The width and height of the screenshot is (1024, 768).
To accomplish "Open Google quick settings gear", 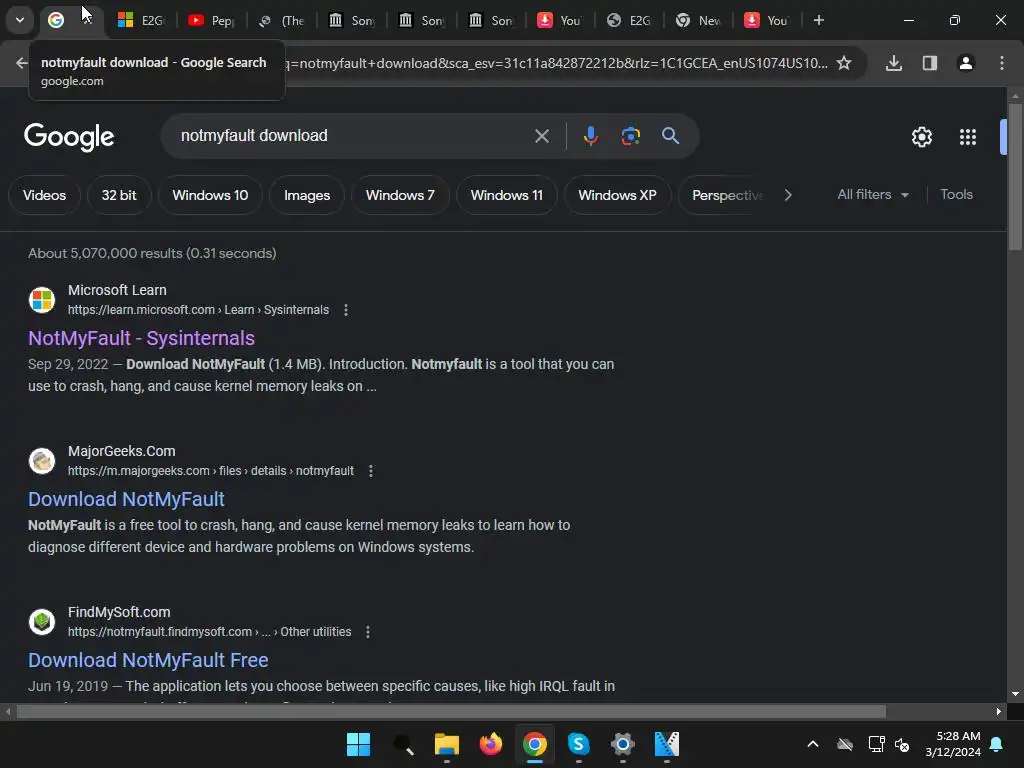I will tap(921, 136).
